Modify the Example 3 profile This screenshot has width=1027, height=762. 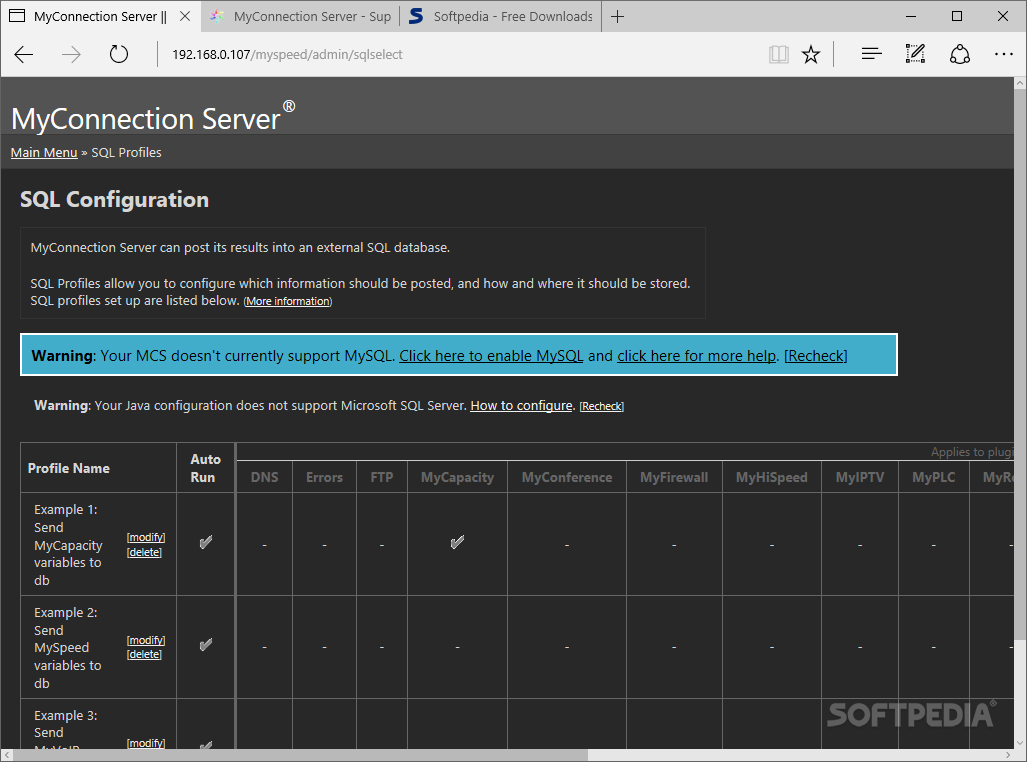pyautogui.click(x=145, y=743)
